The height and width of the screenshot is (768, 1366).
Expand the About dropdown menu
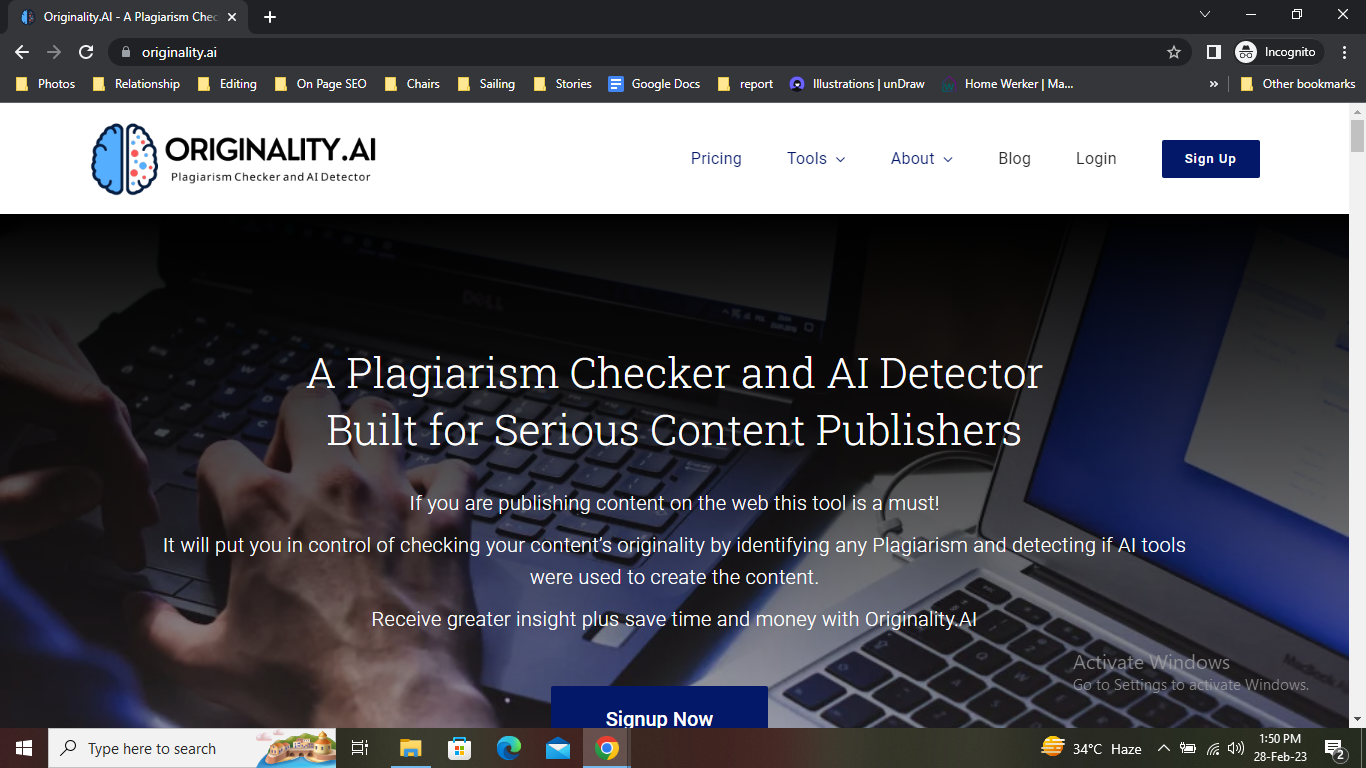coord(922,158)
